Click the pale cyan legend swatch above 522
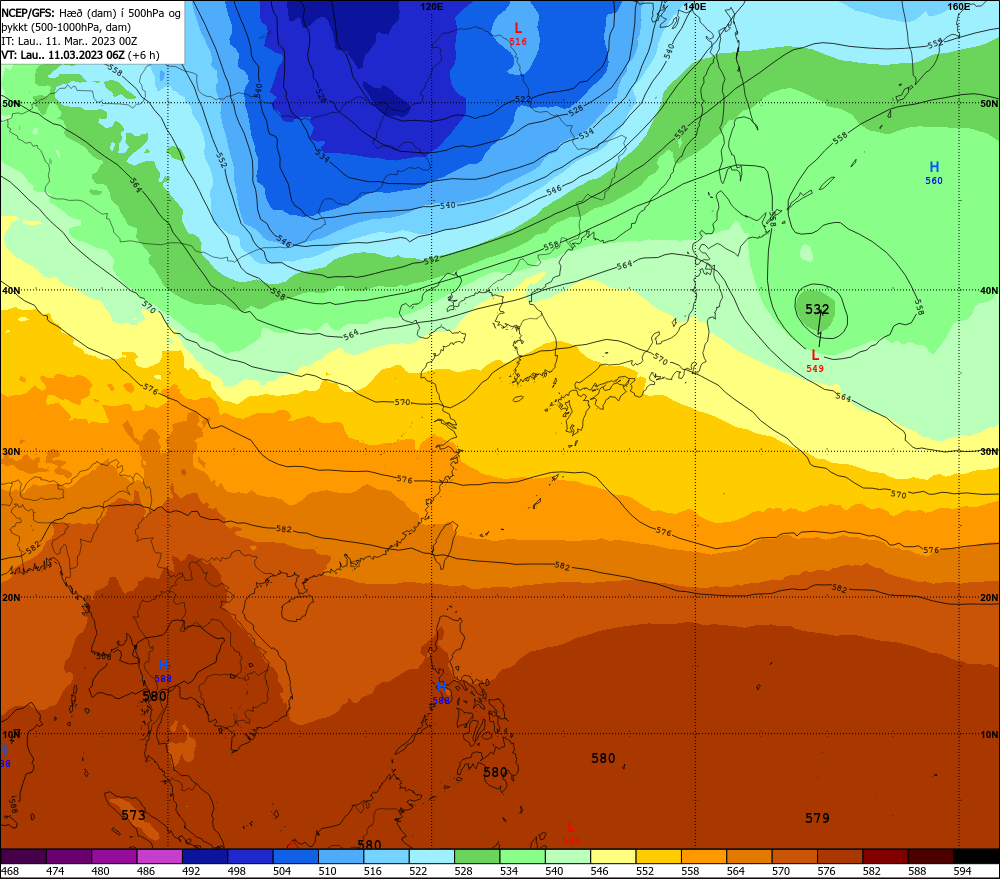1000x879 pixels. pyautogui.click(x=431, y=856)
